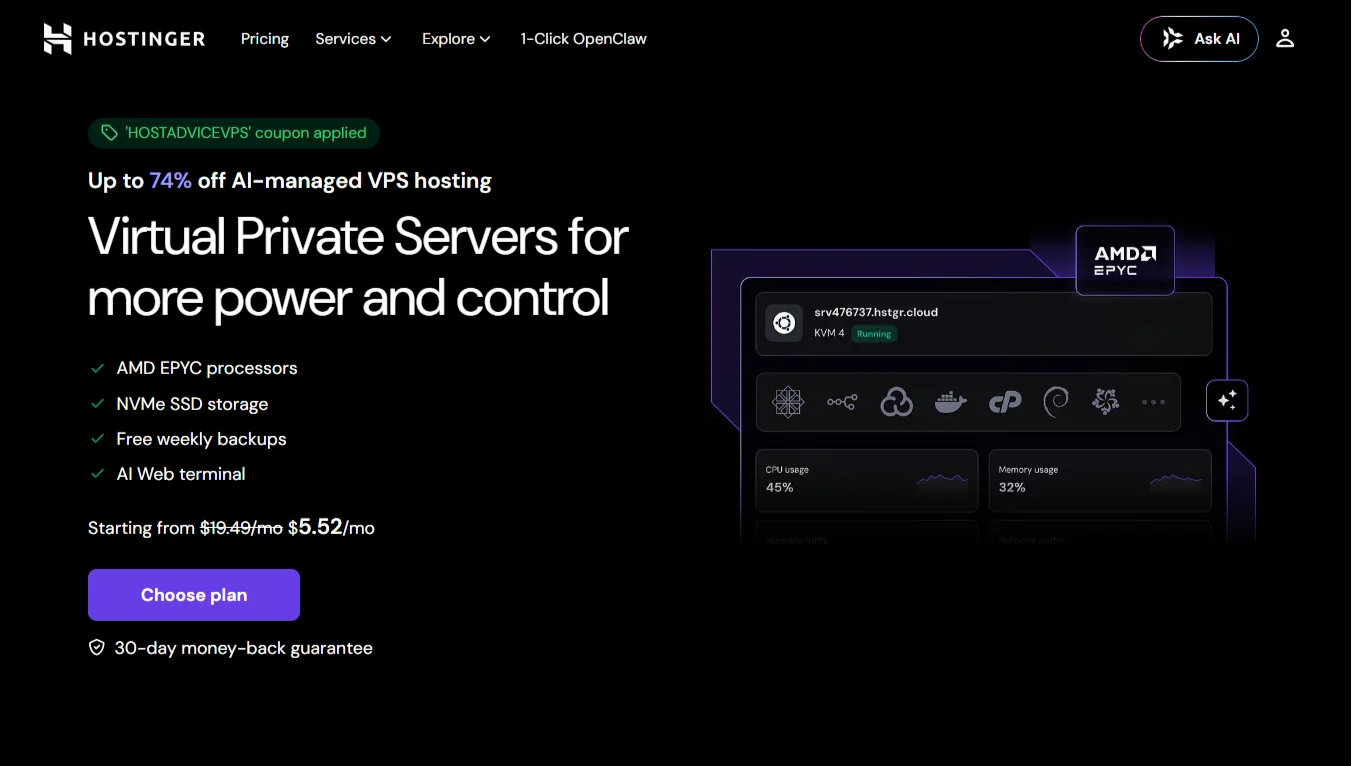This screenshot has width=1354, height=766.
Task: Open the Pricing menu item
Action: coord(265,39)
